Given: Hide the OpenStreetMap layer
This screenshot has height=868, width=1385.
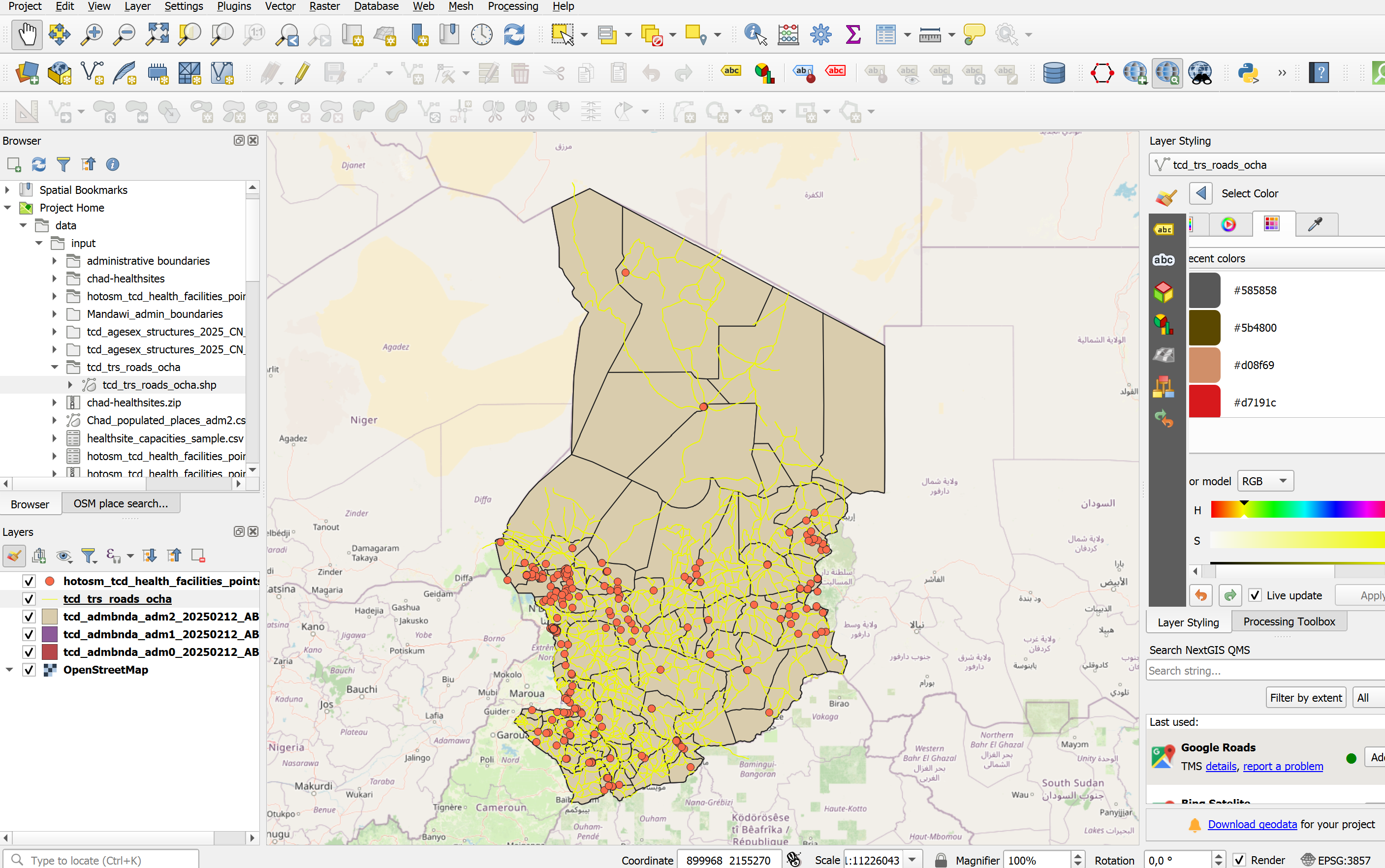Looking at the screenshot, I should 29,670.
